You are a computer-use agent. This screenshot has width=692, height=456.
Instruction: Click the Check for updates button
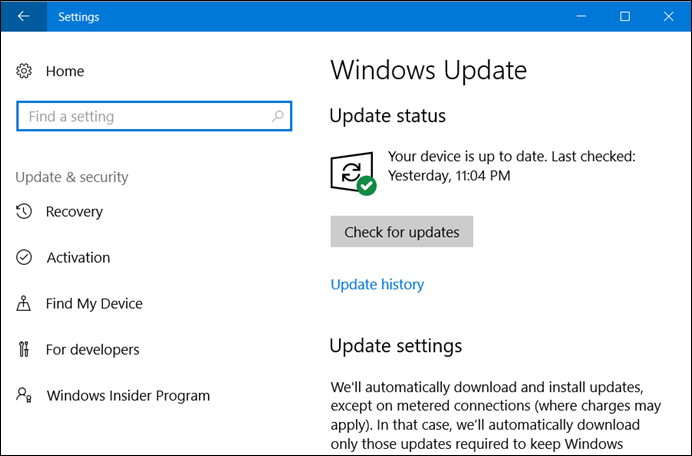(402, 231)
